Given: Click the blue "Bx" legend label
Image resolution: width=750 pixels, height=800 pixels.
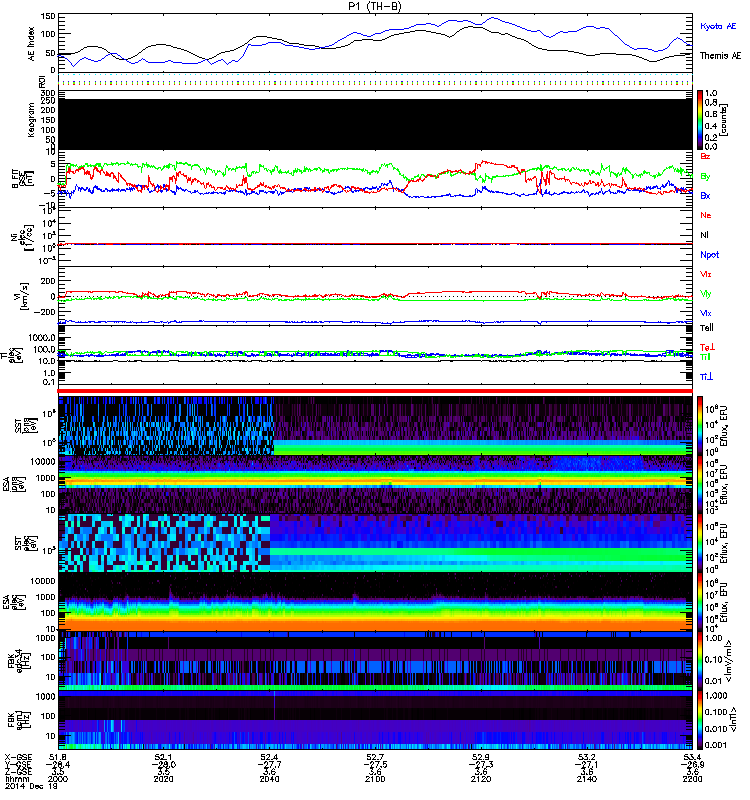Looking at the screenshot, I should pyautogui.click(x=705, y=195).
